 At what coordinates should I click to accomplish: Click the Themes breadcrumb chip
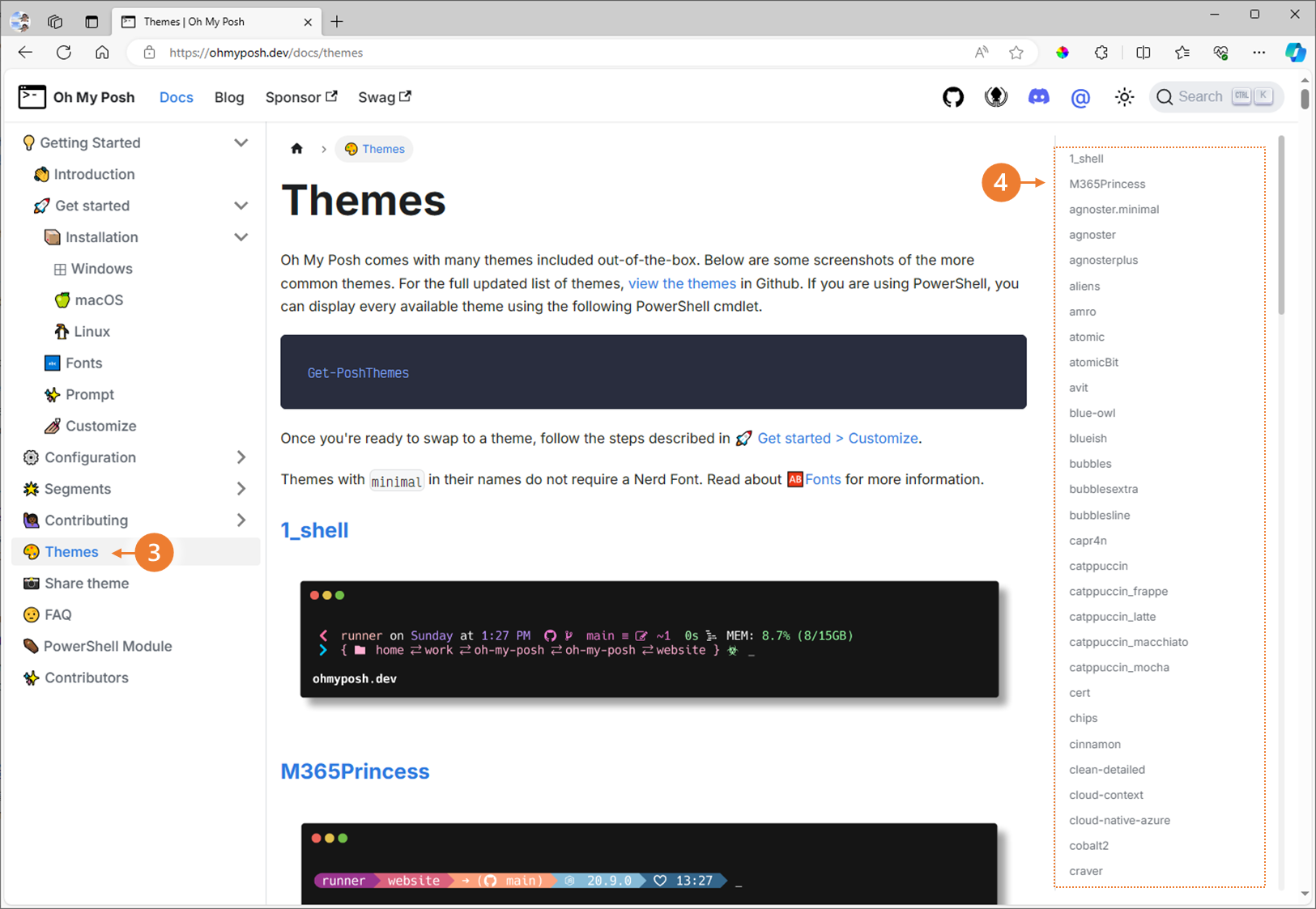pyautogui.click(x=374, y=149)
